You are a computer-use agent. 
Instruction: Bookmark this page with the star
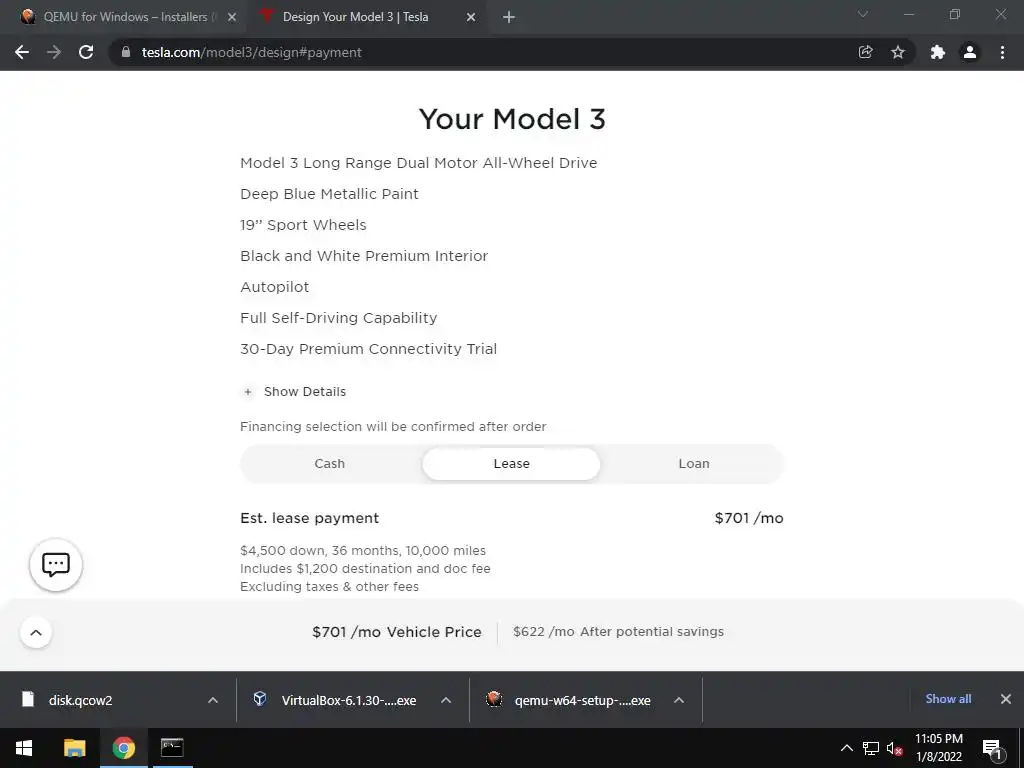(898, 52)
